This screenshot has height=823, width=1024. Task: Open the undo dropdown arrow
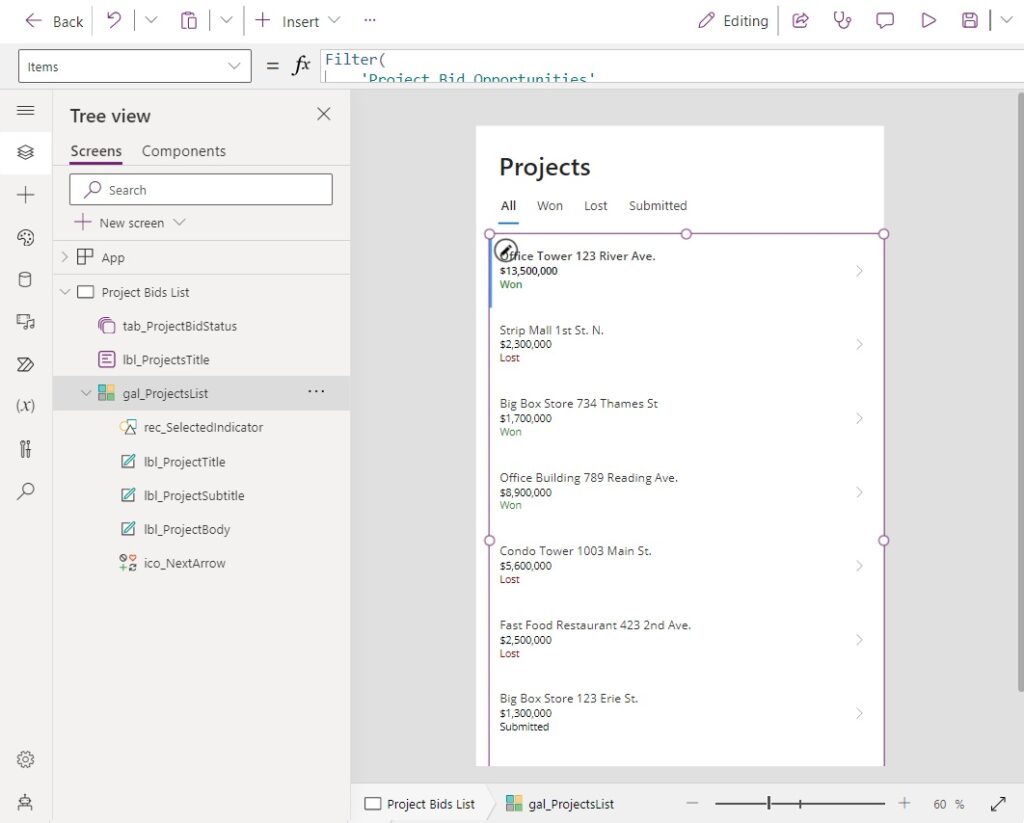[x=151, y=20]
